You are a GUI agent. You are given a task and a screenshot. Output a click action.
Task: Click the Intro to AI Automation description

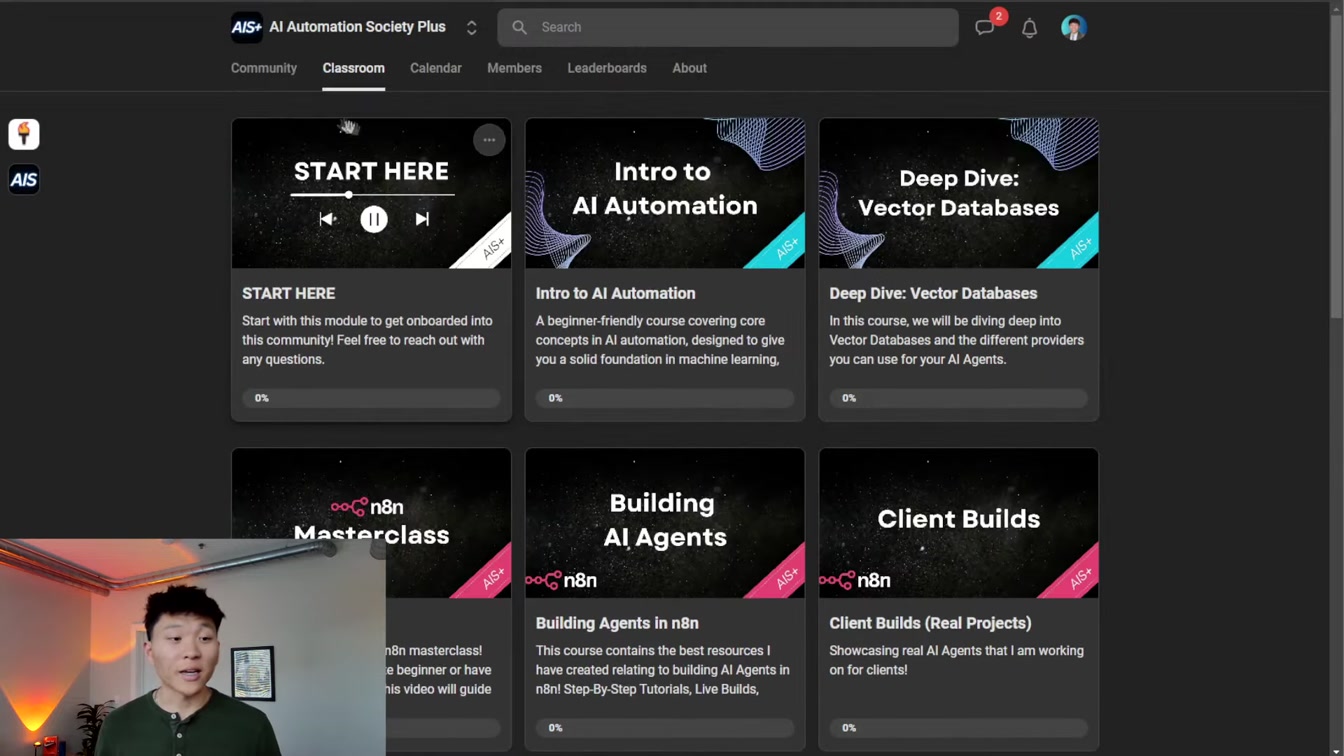coord(660,340)
